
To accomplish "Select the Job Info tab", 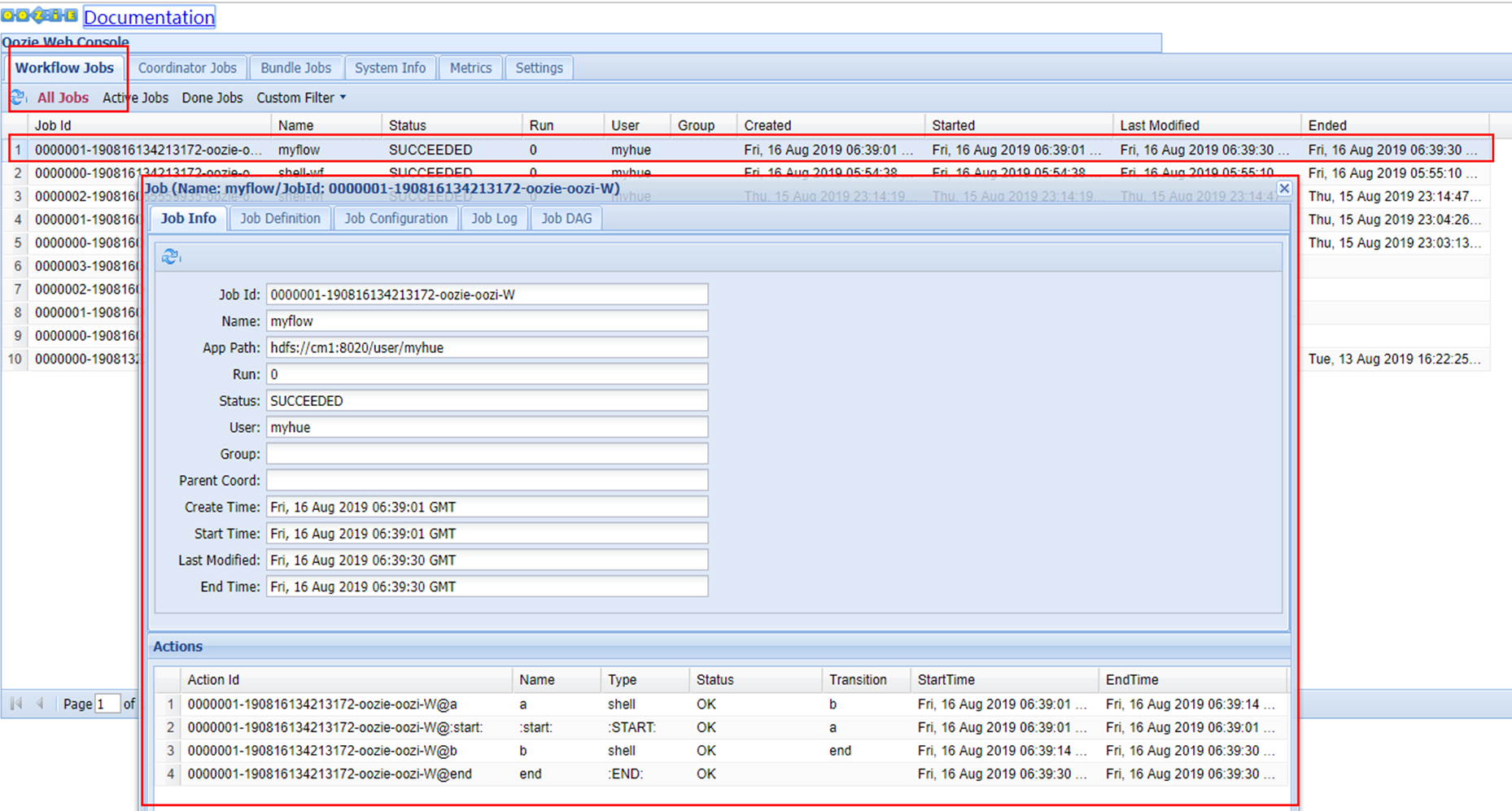I will [x=188, y=218].
